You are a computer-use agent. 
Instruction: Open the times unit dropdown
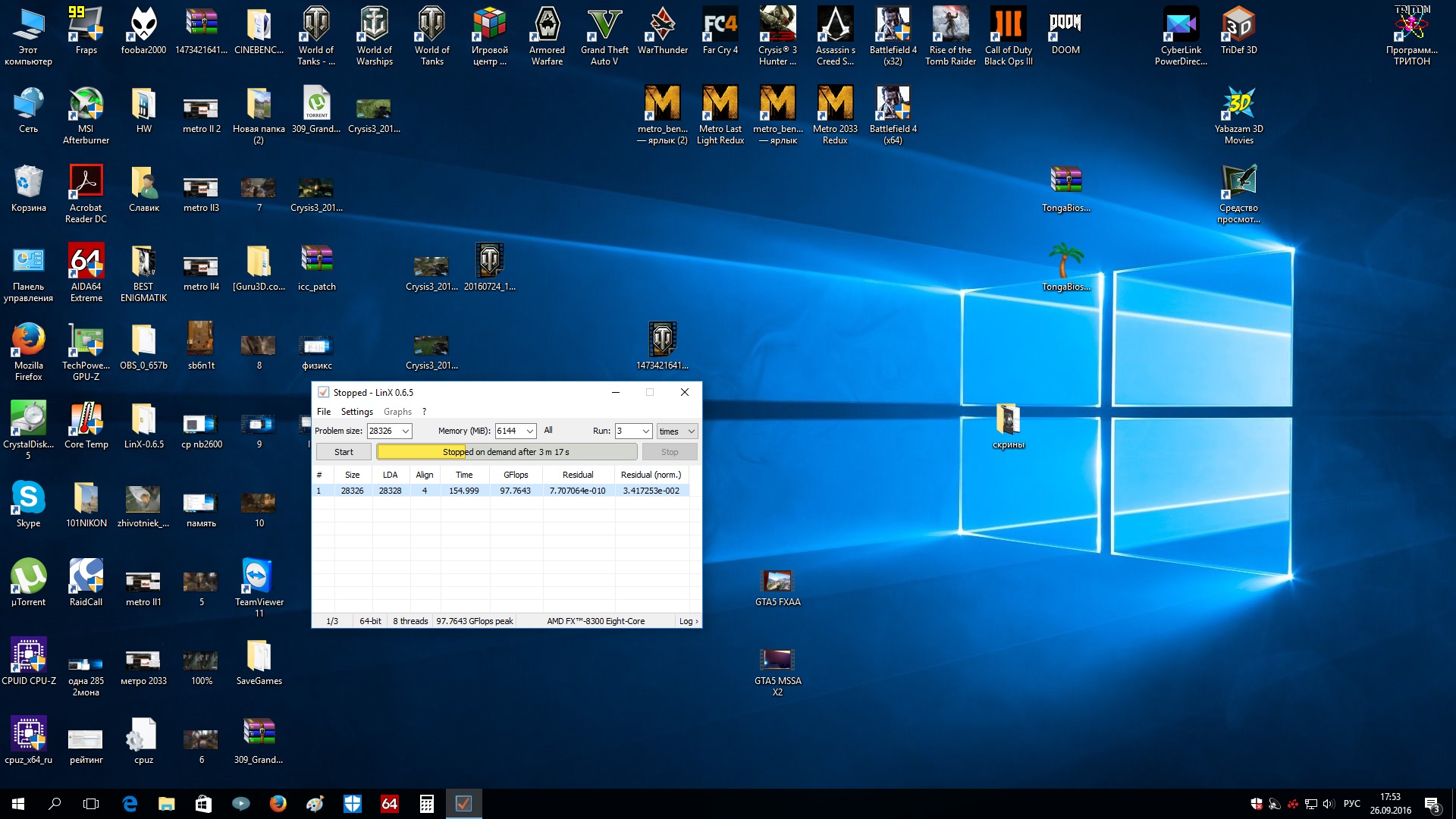point(676,431)
